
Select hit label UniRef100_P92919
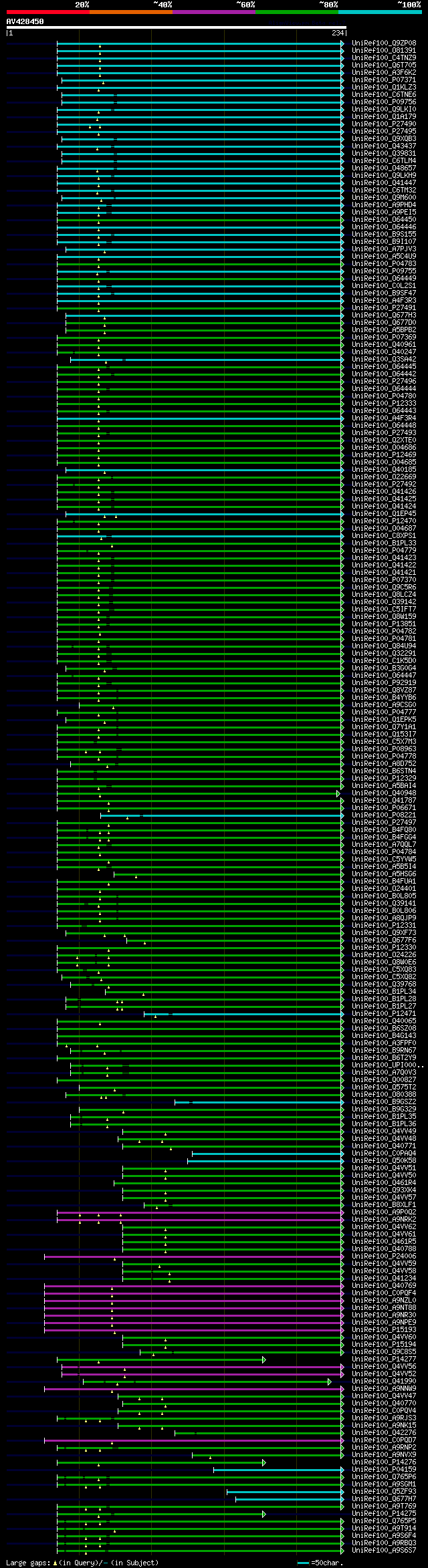384,683
